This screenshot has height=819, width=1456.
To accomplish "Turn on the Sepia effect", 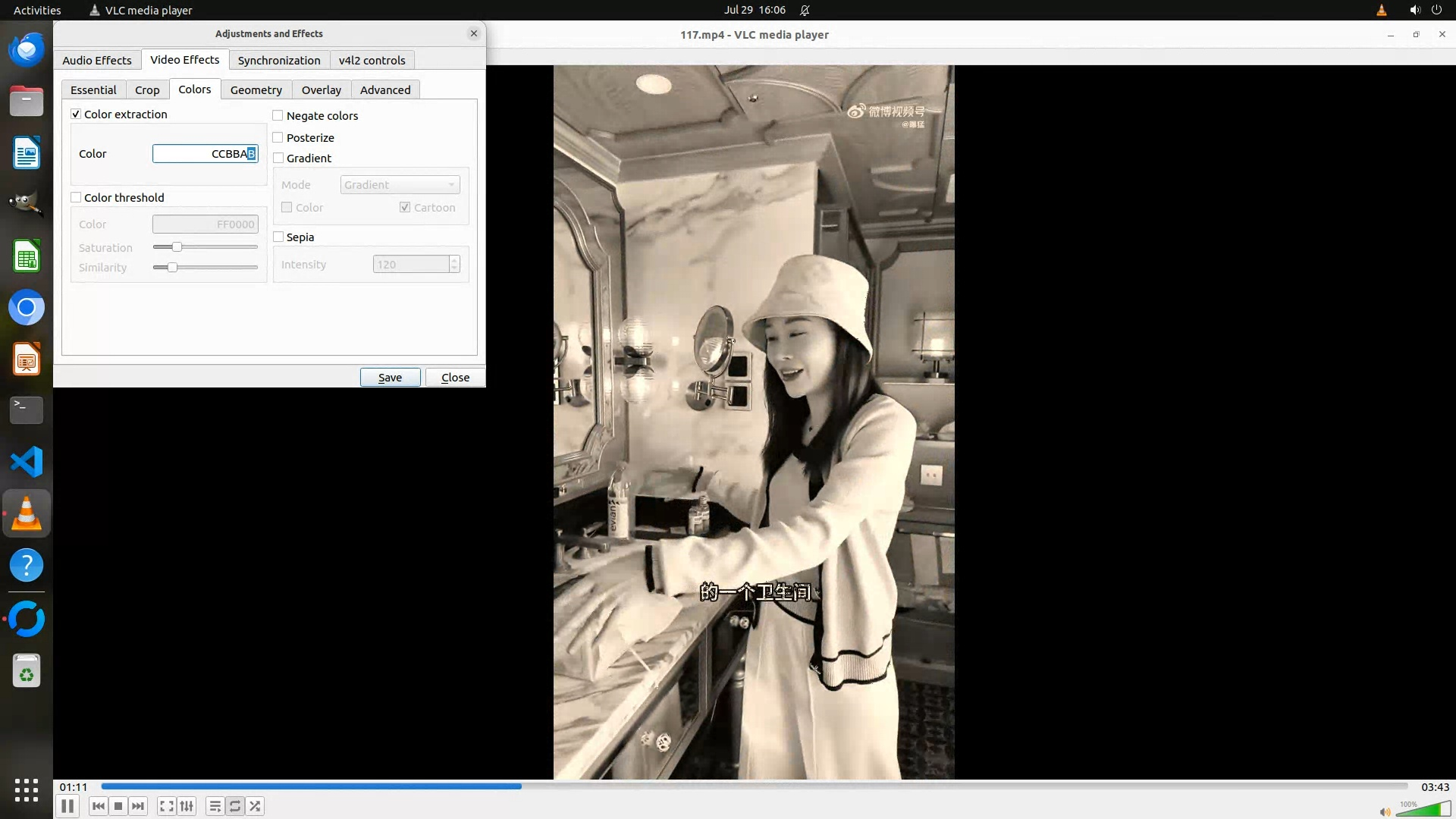I will point(278,237).
